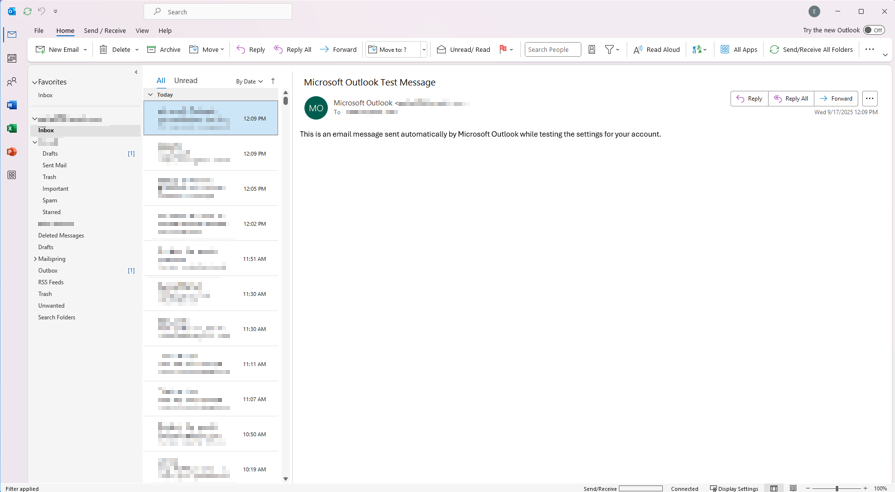Open Sent Mail folder
This screenshot has width=895, height=492.
(x=54, y=166)
